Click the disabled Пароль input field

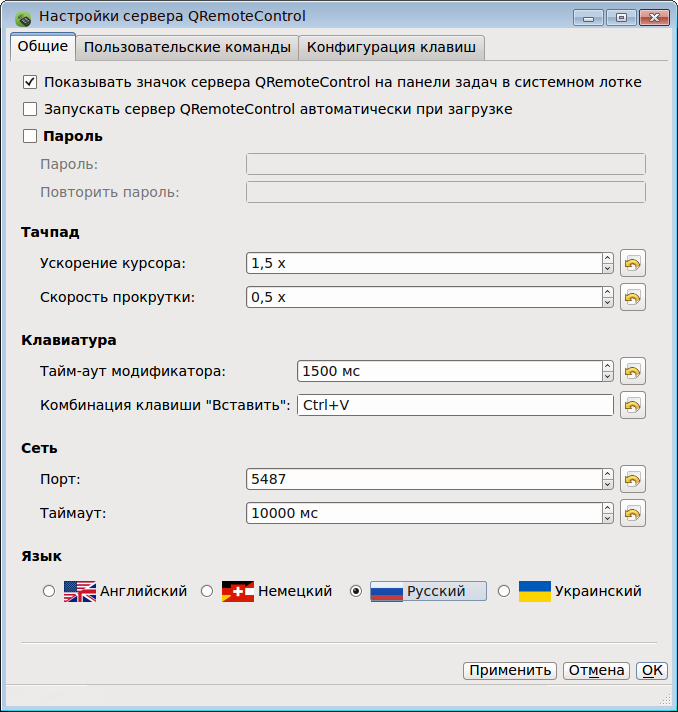tap(446, 164)
